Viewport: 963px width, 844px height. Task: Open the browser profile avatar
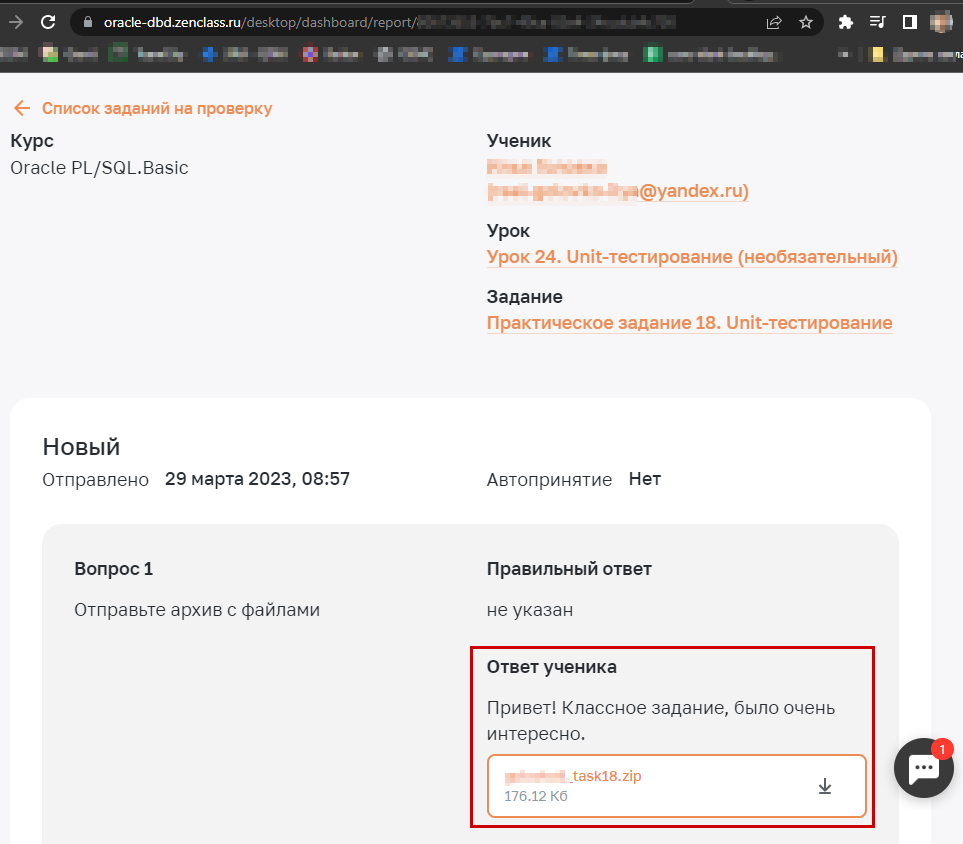pyautogui.click(x=940, y=21)
